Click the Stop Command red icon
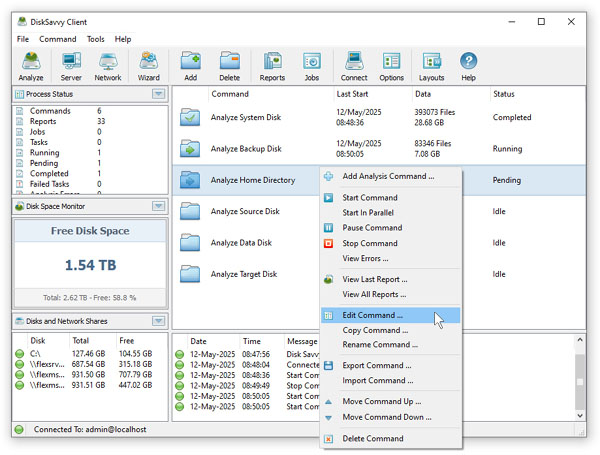Viewport: 600px width, 455px height. 328,243
